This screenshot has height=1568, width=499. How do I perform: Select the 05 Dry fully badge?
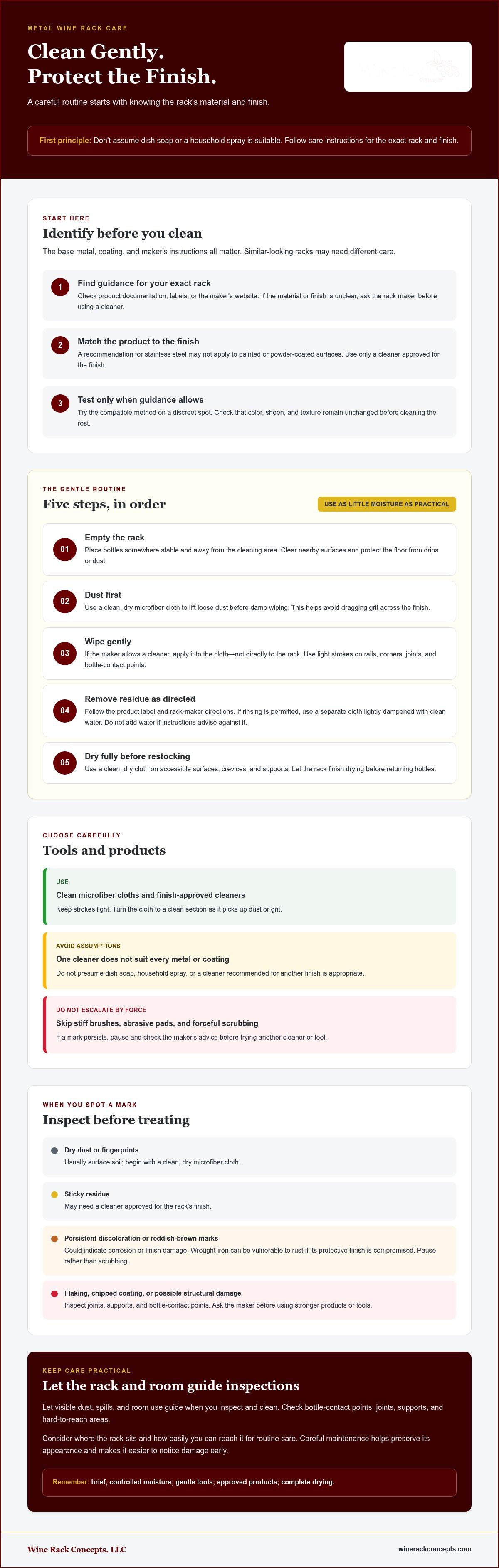[64, 762]
